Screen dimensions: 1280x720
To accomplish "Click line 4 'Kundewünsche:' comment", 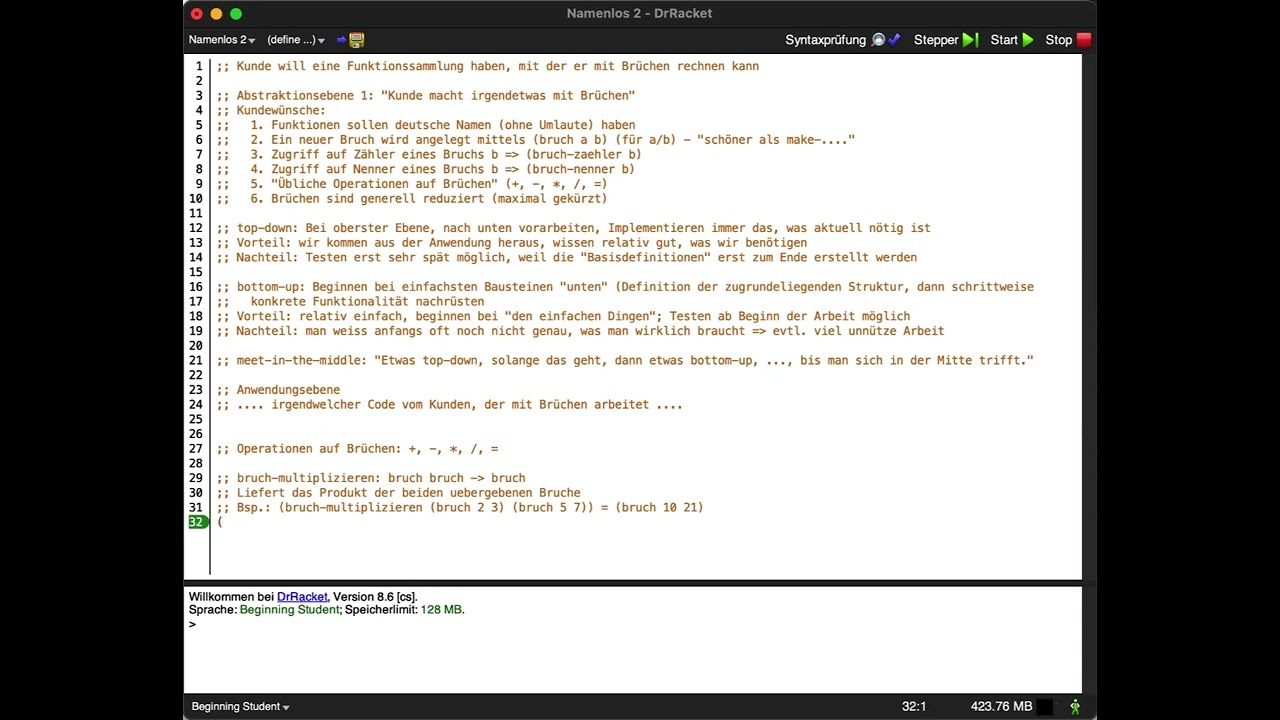I will pos(271,110).
